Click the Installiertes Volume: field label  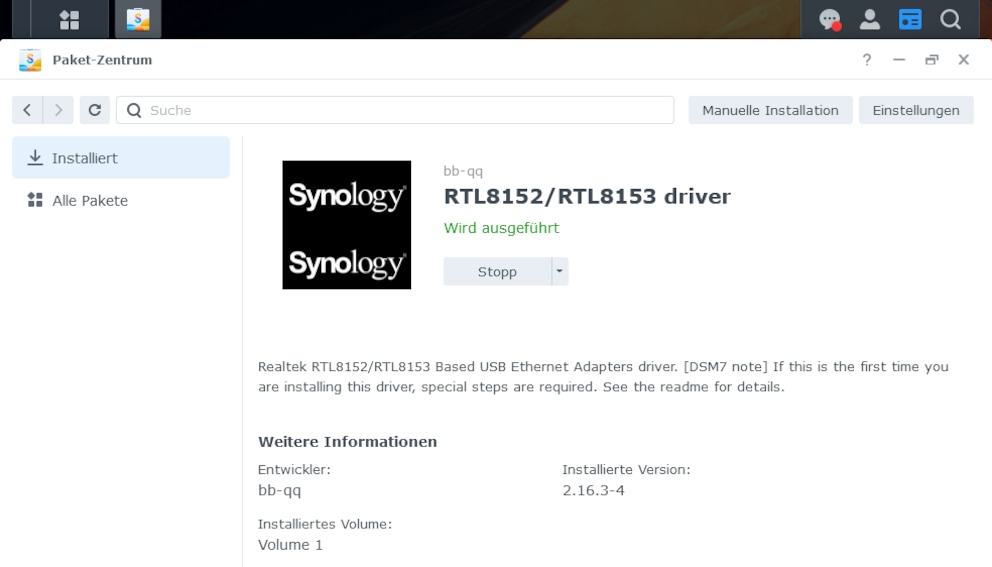pyautogui.click(x=325, y=524)
